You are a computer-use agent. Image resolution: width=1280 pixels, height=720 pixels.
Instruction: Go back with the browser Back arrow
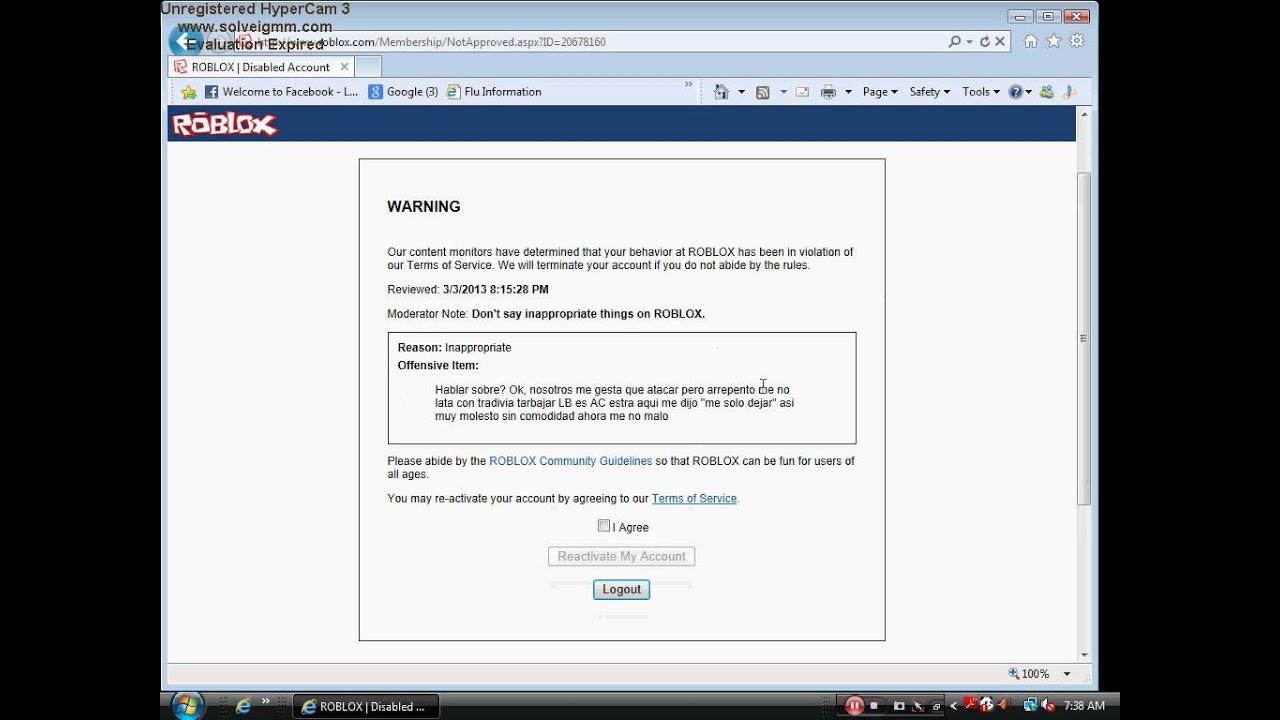pos(184,41)
